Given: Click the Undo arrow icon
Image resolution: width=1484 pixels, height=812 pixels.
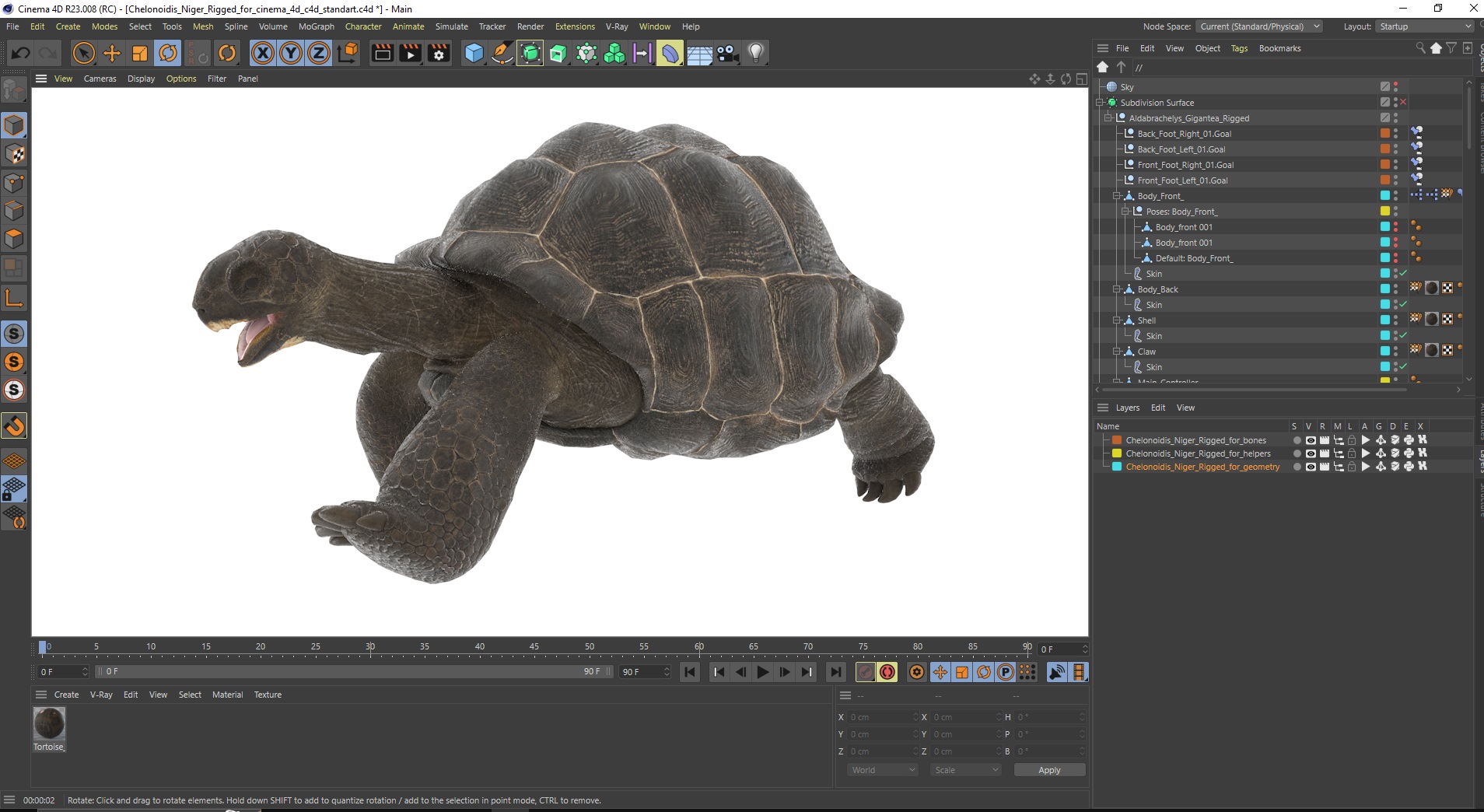Looking at the screenshot, I should pos(21,53).
